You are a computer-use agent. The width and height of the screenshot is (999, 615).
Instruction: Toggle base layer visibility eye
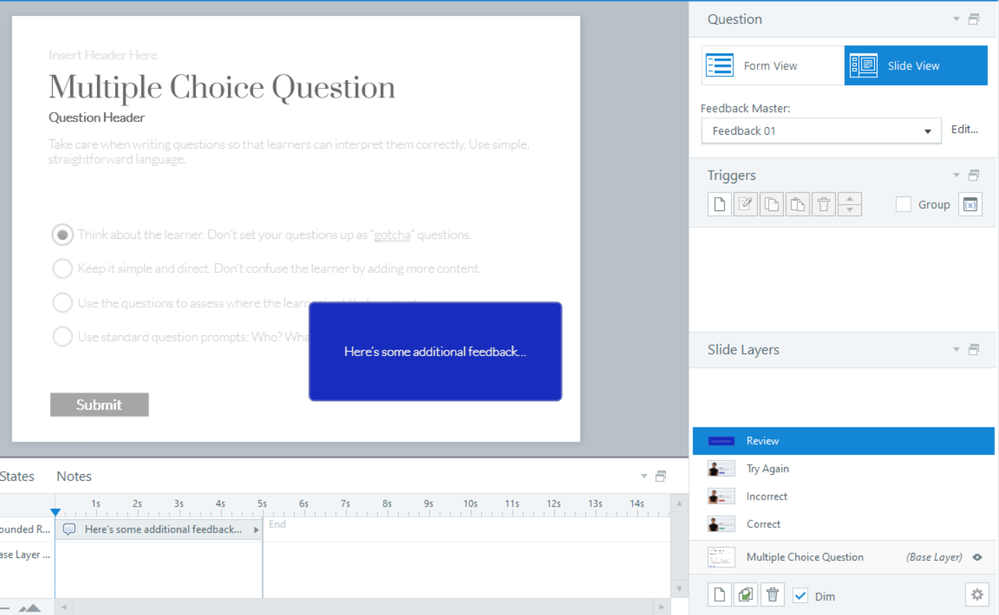tap(977, 557)
